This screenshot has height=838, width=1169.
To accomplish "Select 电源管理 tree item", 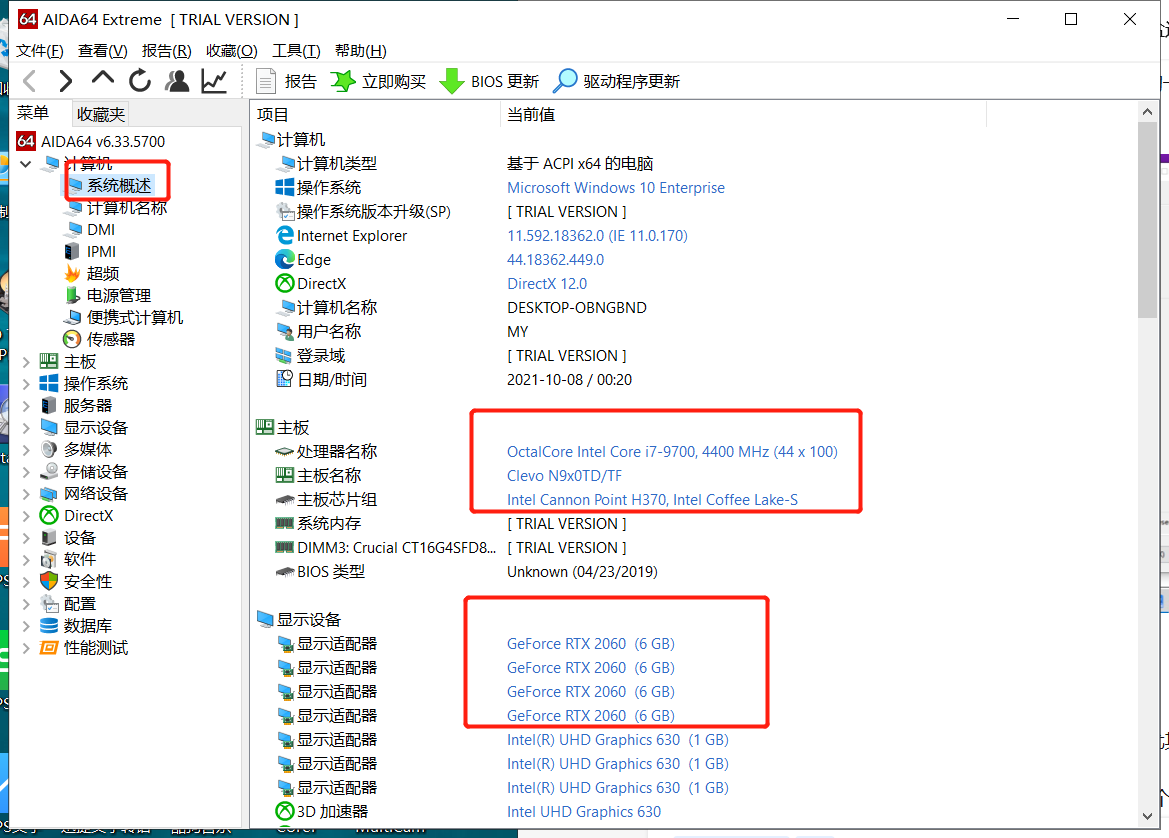I will (119, 296).
